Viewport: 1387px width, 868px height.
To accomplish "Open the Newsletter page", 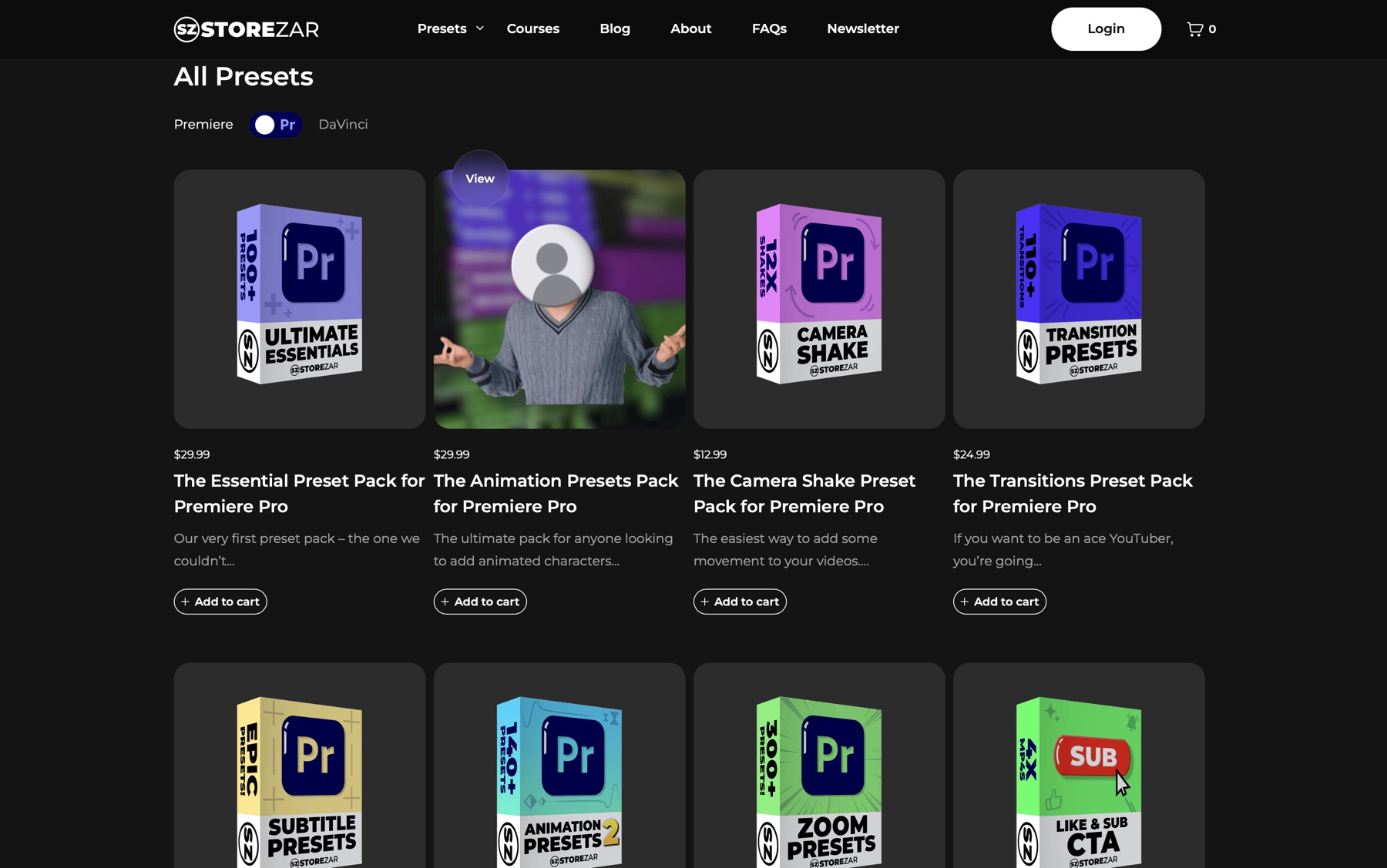I will (863, 28).
